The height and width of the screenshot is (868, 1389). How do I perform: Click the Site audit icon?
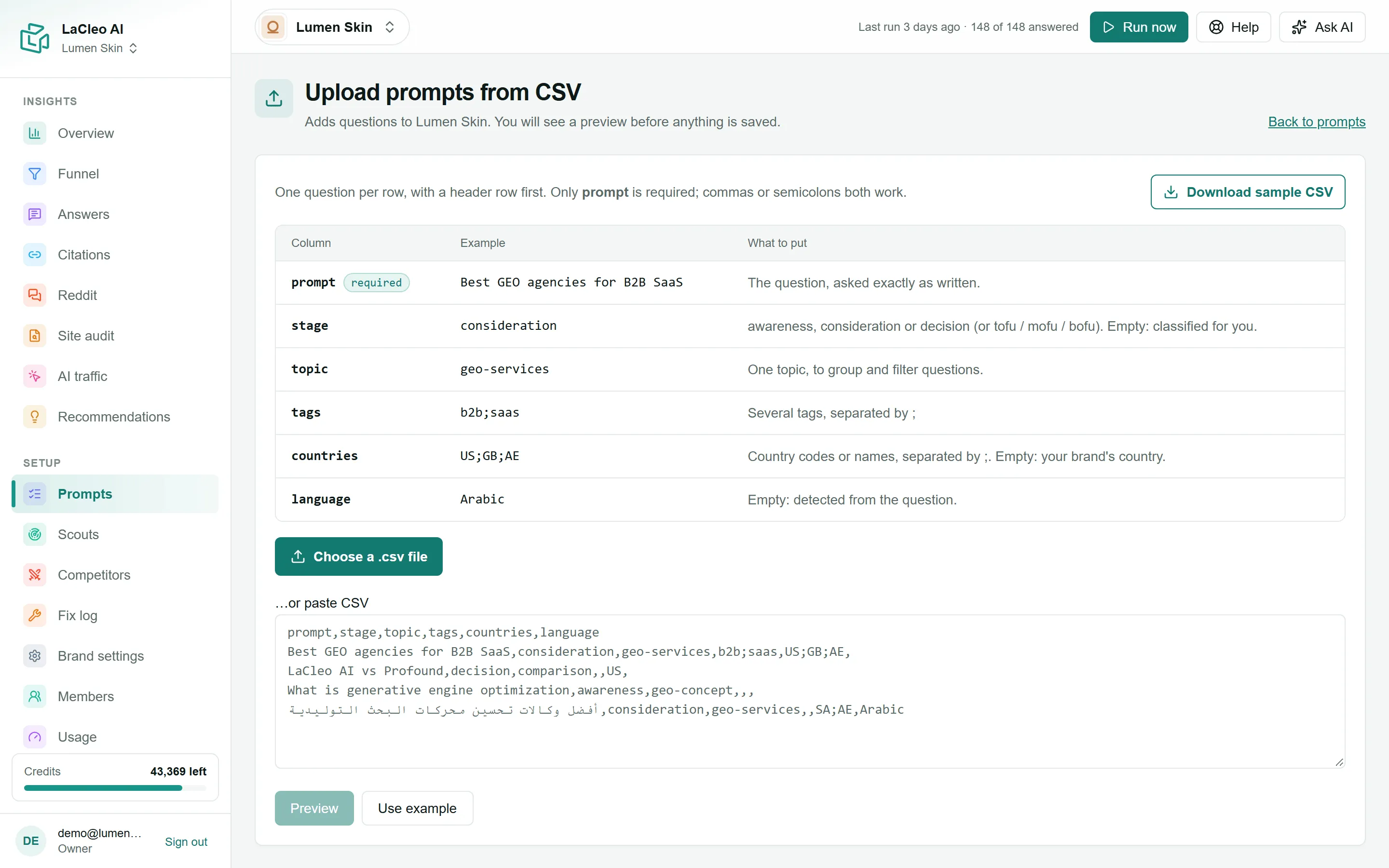[34, 336]
